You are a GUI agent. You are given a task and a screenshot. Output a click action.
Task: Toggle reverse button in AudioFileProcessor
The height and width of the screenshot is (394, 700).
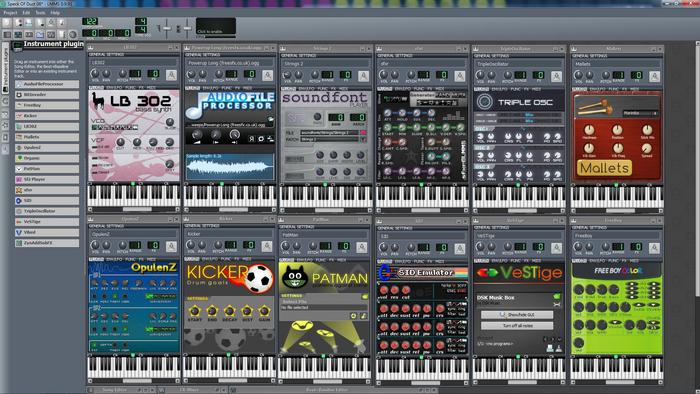251,139
